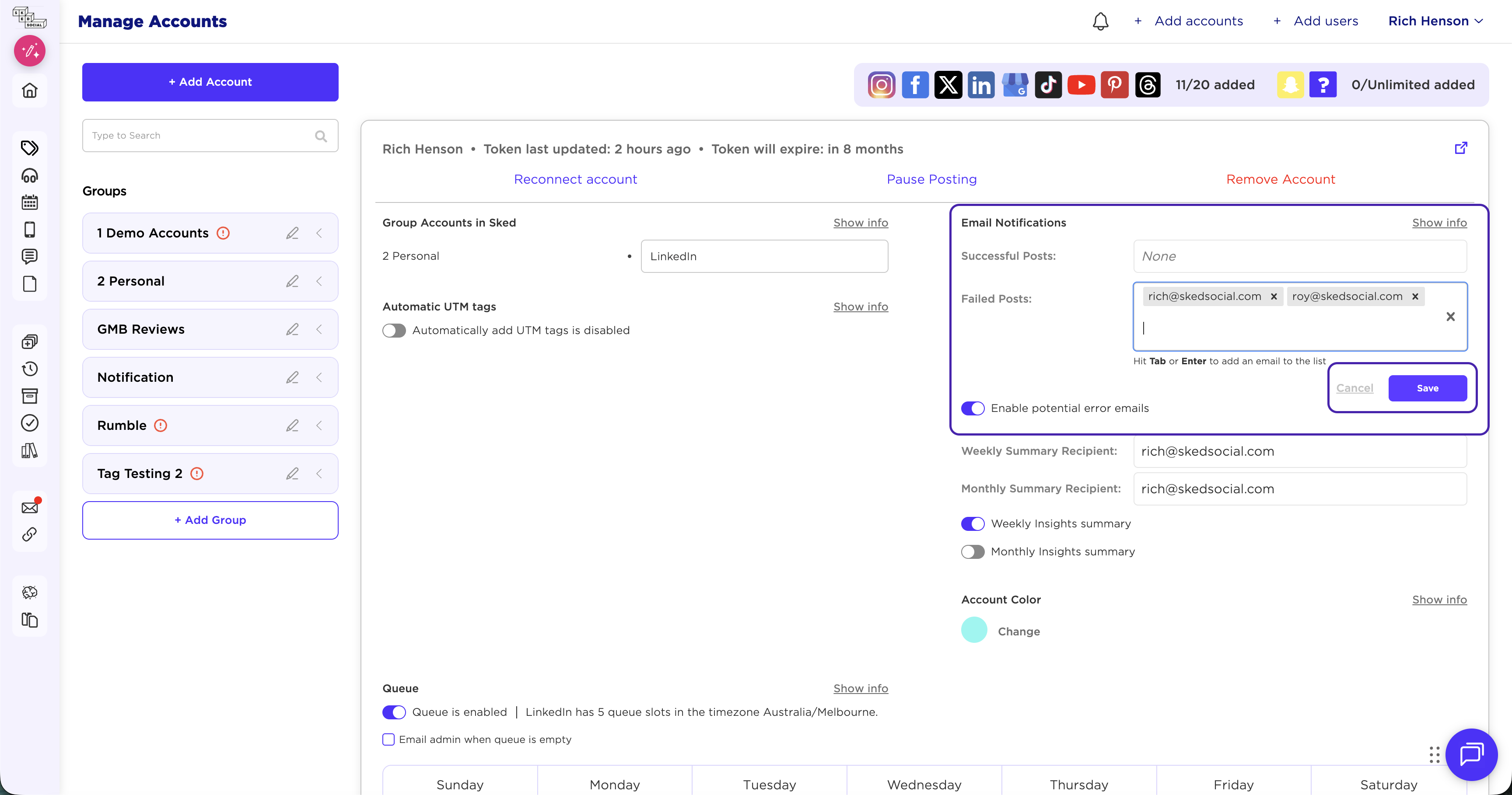The image size is (1512, 795).
Task: Click the Reconnect account link
Action: (x=575, y=179)
